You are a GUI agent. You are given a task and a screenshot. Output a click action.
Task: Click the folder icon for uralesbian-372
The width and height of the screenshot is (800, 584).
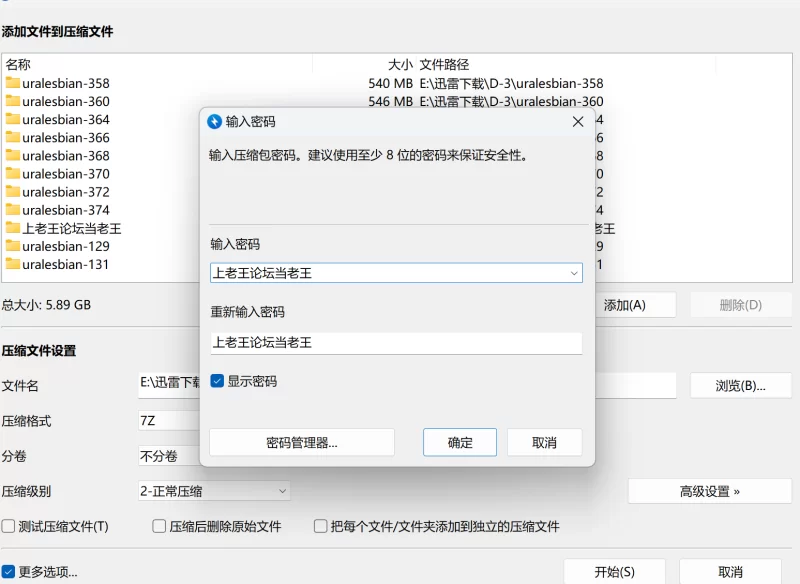(x=13, y=191)
